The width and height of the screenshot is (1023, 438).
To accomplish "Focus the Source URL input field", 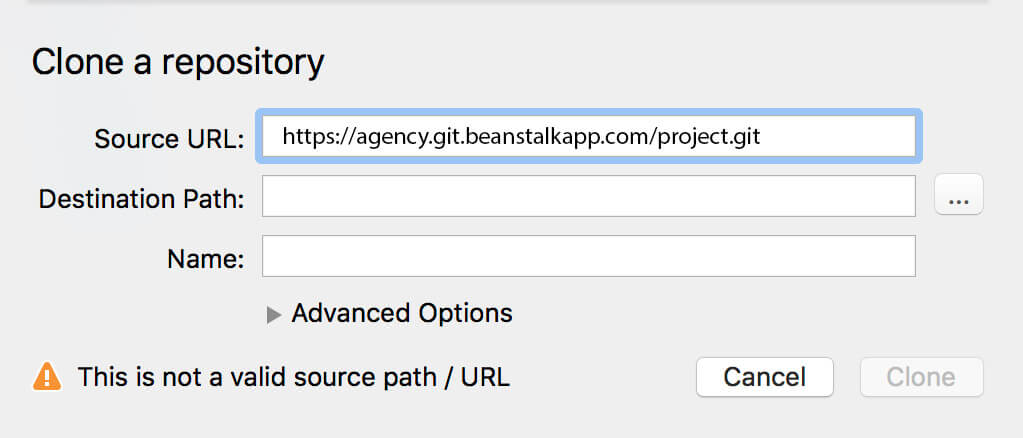I will [588, 136].
